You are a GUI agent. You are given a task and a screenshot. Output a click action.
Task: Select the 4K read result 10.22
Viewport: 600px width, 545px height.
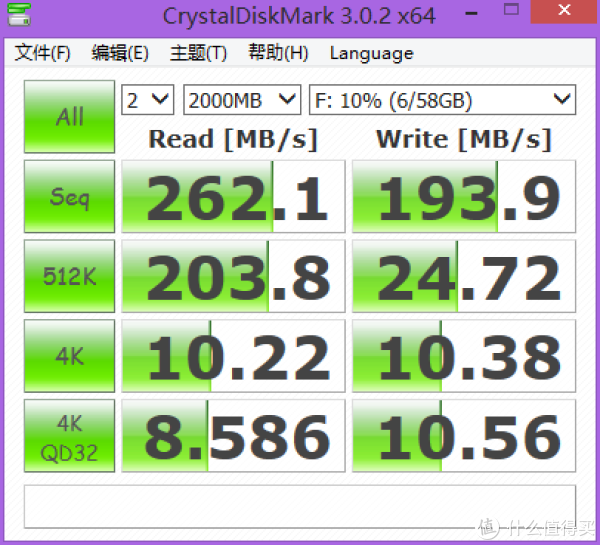(x=233, y=356)
